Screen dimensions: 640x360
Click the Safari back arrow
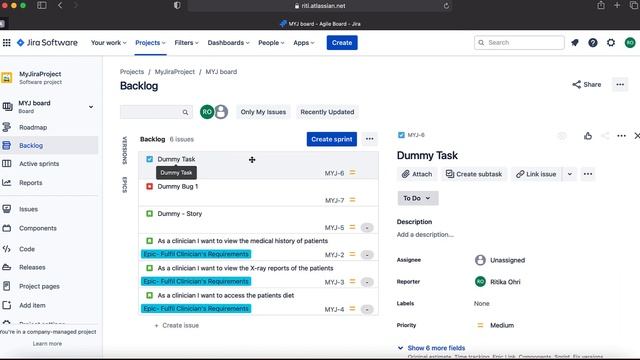click(60, 6)
